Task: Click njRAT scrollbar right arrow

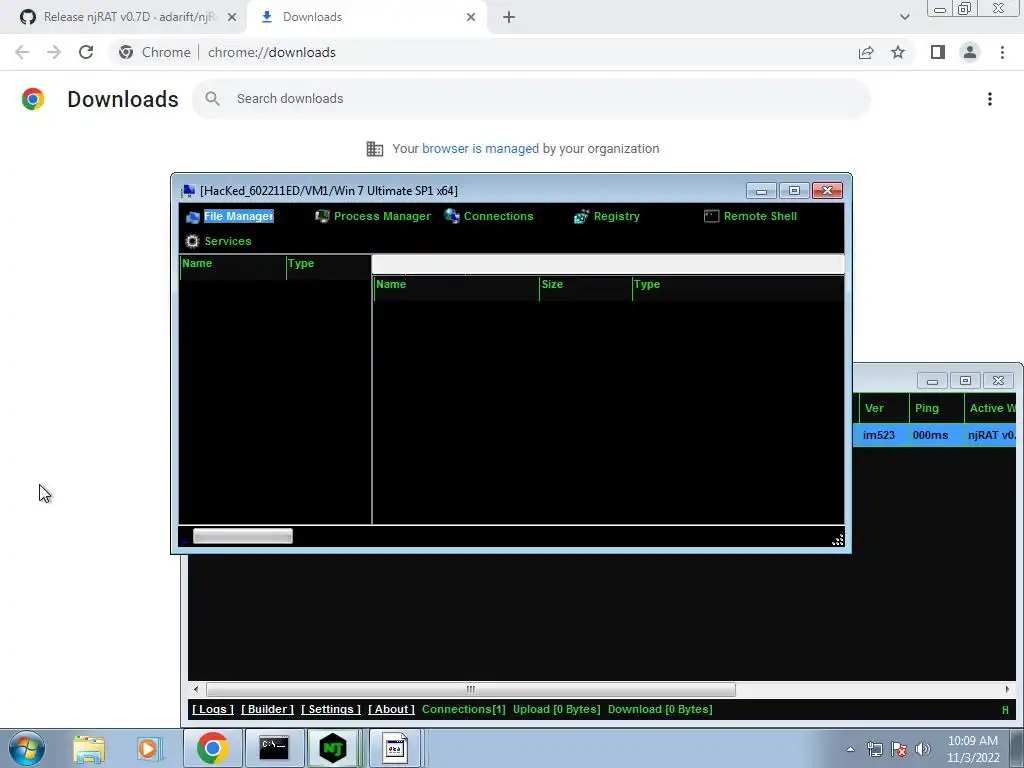Action: click(1007, 690)
